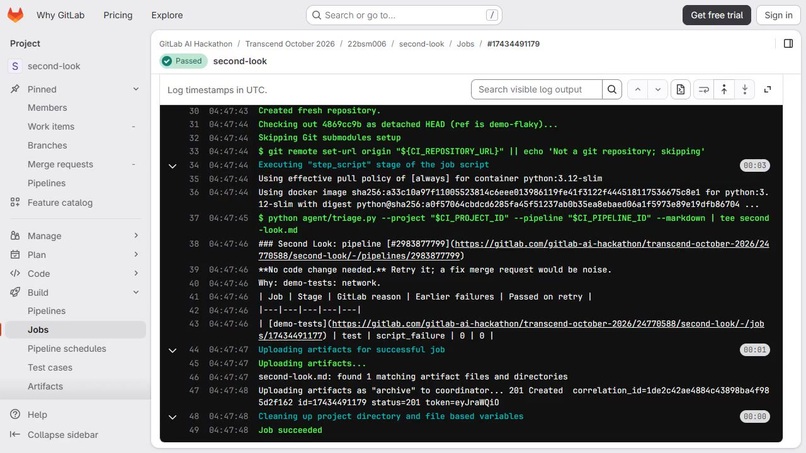806x453 pixels.
Task: Enter full-screen log view icon
Action: [767, 89]
